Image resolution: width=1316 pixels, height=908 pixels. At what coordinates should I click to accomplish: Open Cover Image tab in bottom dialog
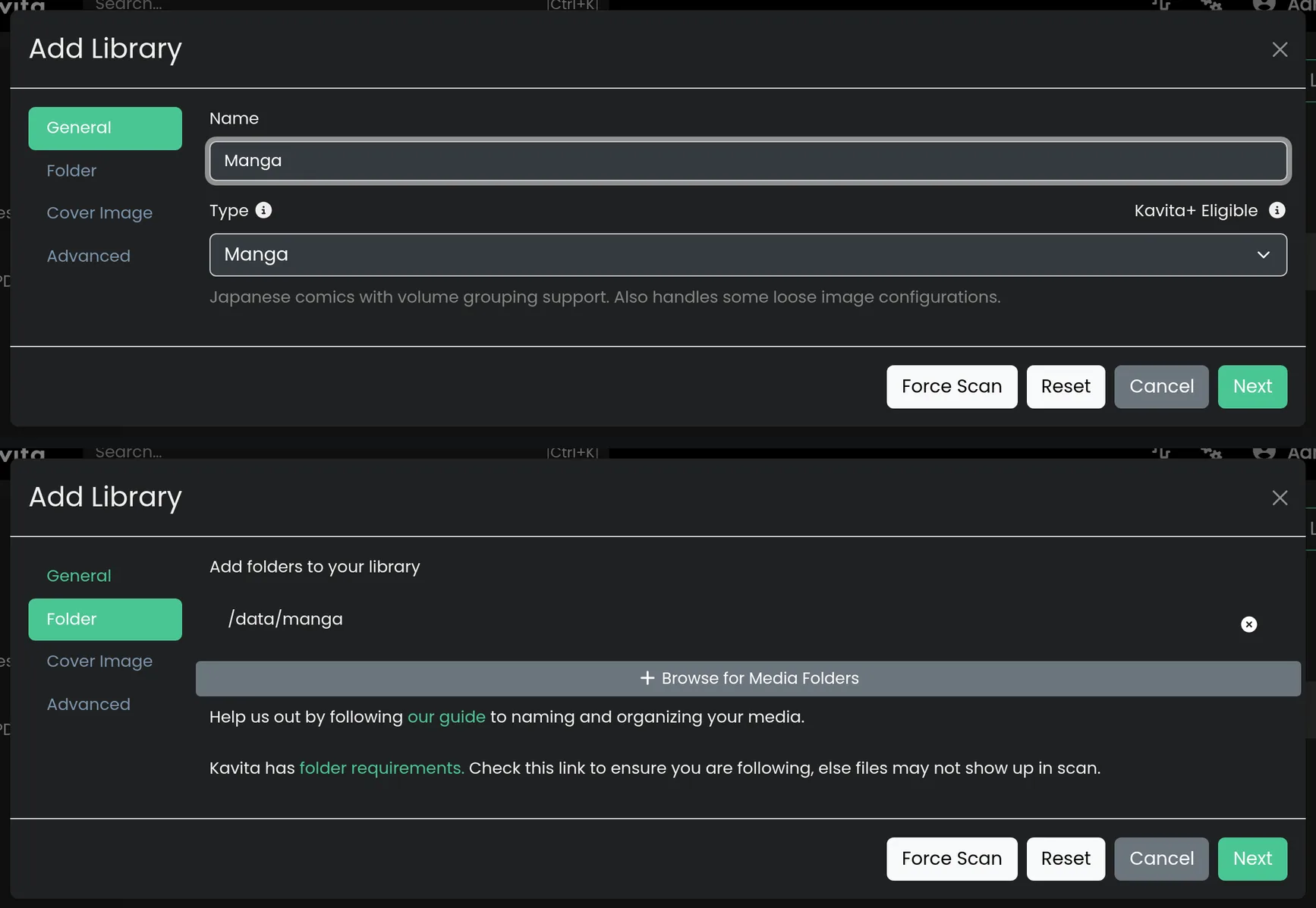pos(105,661)
